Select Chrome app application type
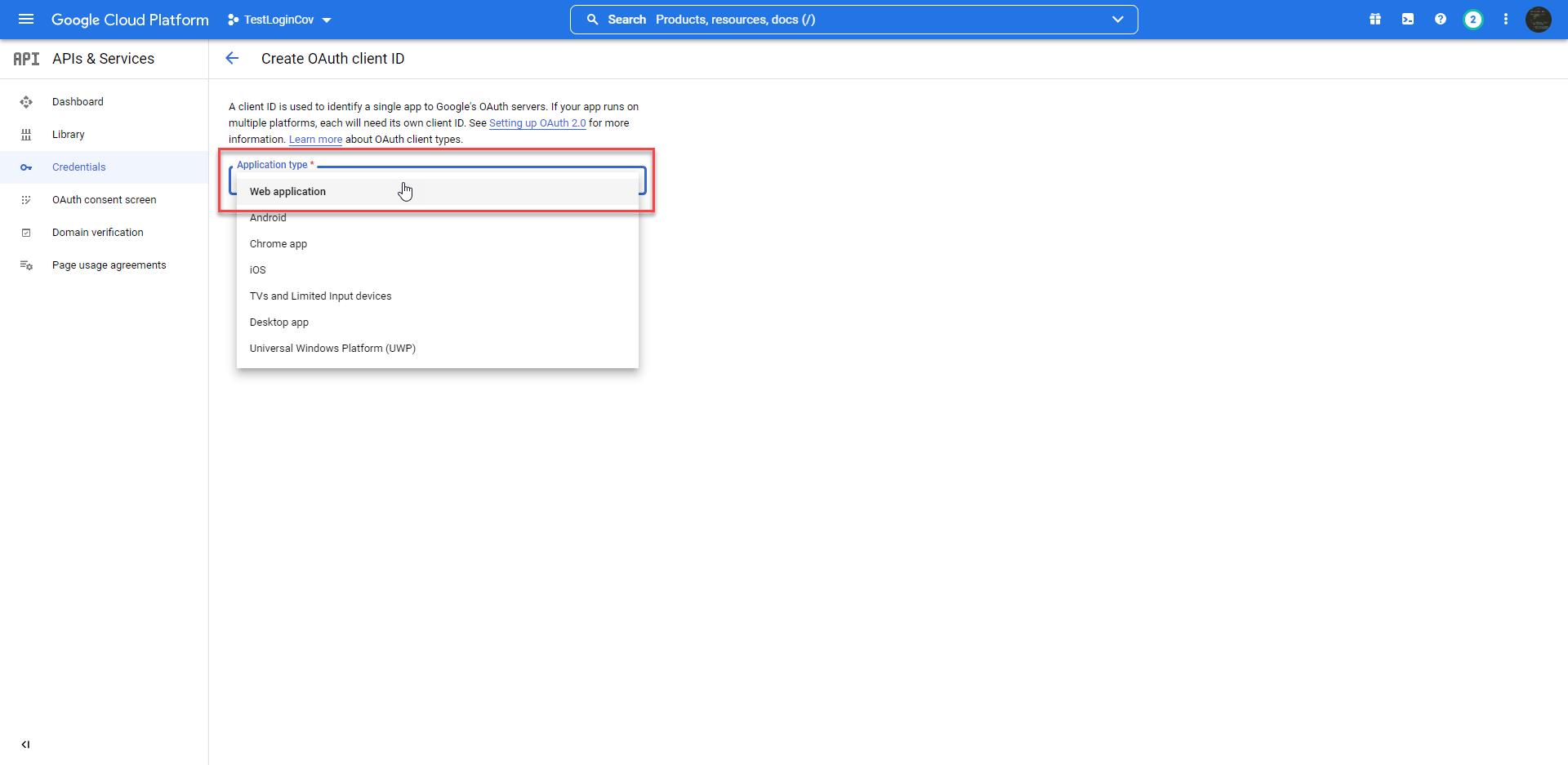The width and height of the screenshot is (1568, 765). (438, 244)
